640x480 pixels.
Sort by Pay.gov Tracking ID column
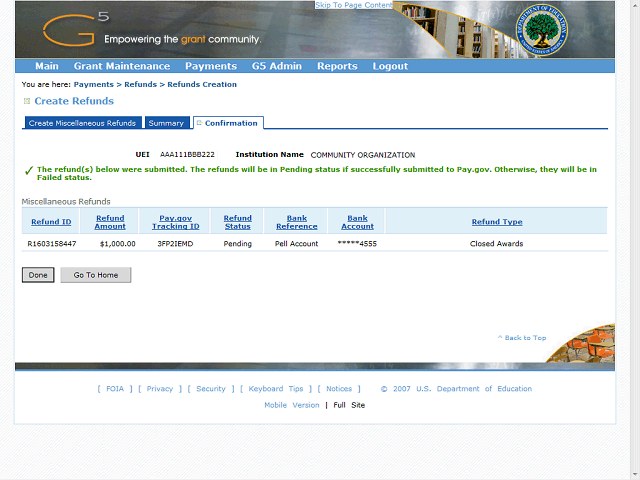(x=176, y=222)
